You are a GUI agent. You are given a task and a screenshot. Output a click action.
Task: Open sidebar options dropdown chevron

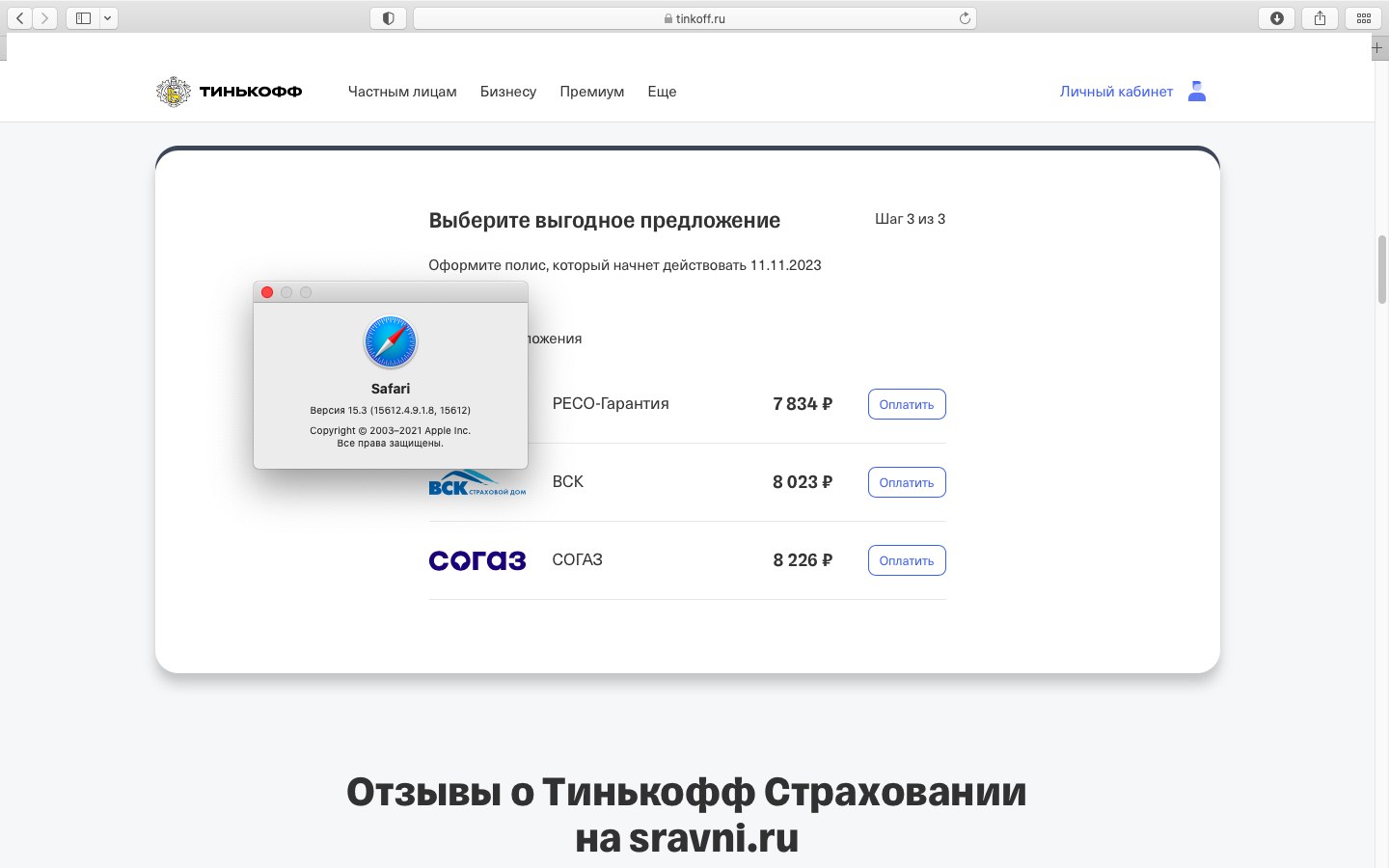click(x=108, y=18)
